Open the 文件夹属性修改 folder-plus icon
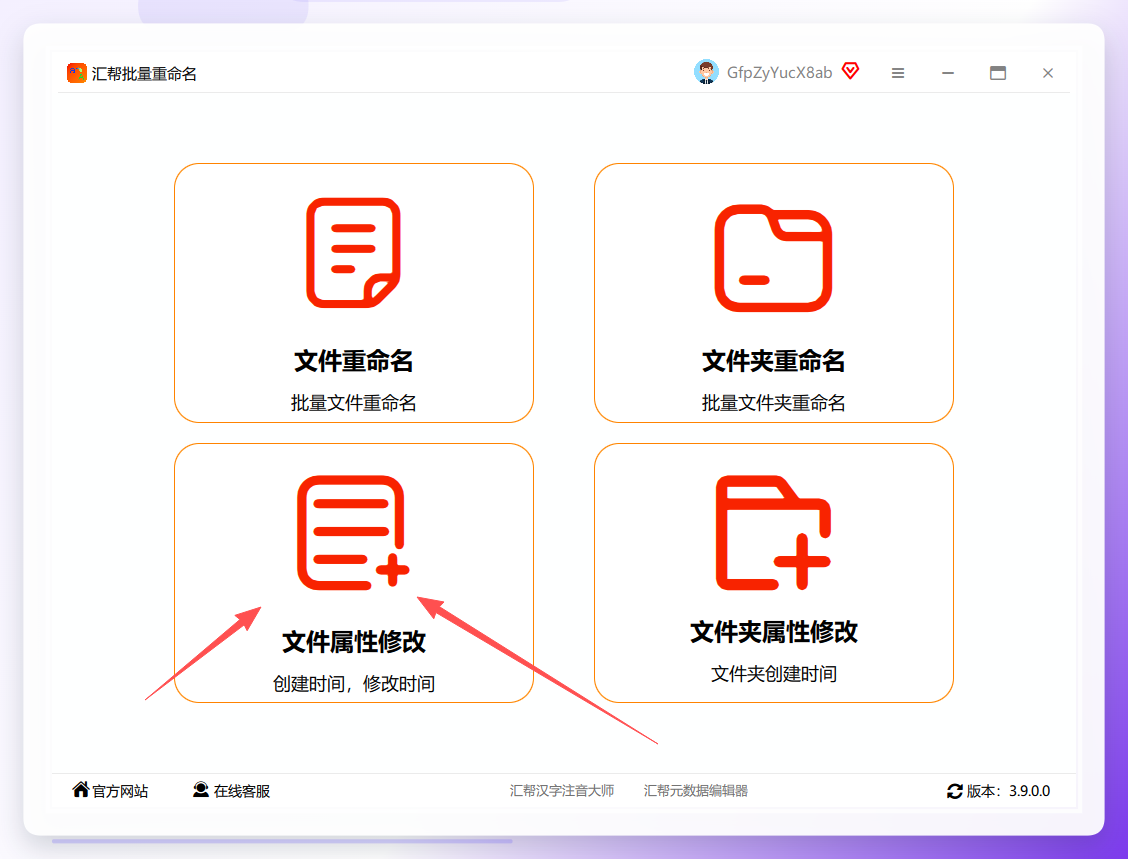The width and height of the screenshot is (1128, 859). pyautogui.click(x=773, y=532)
